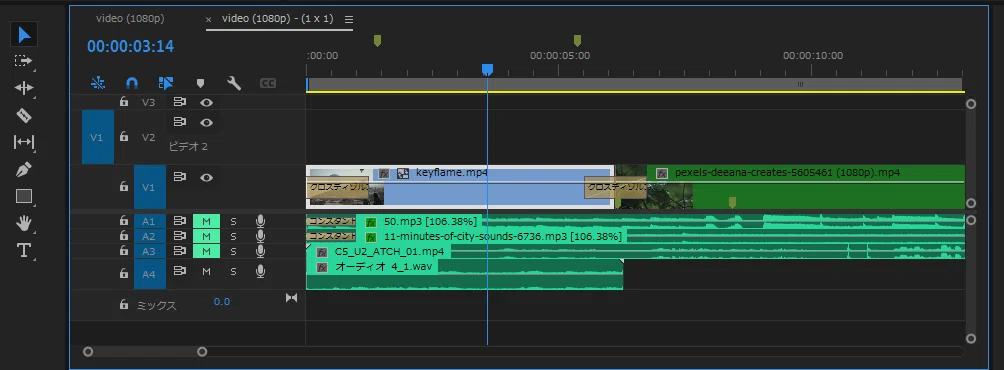Select the Type tool
Image resolution: width=1004 pixels, height=370 pixels.
(24, 250)
